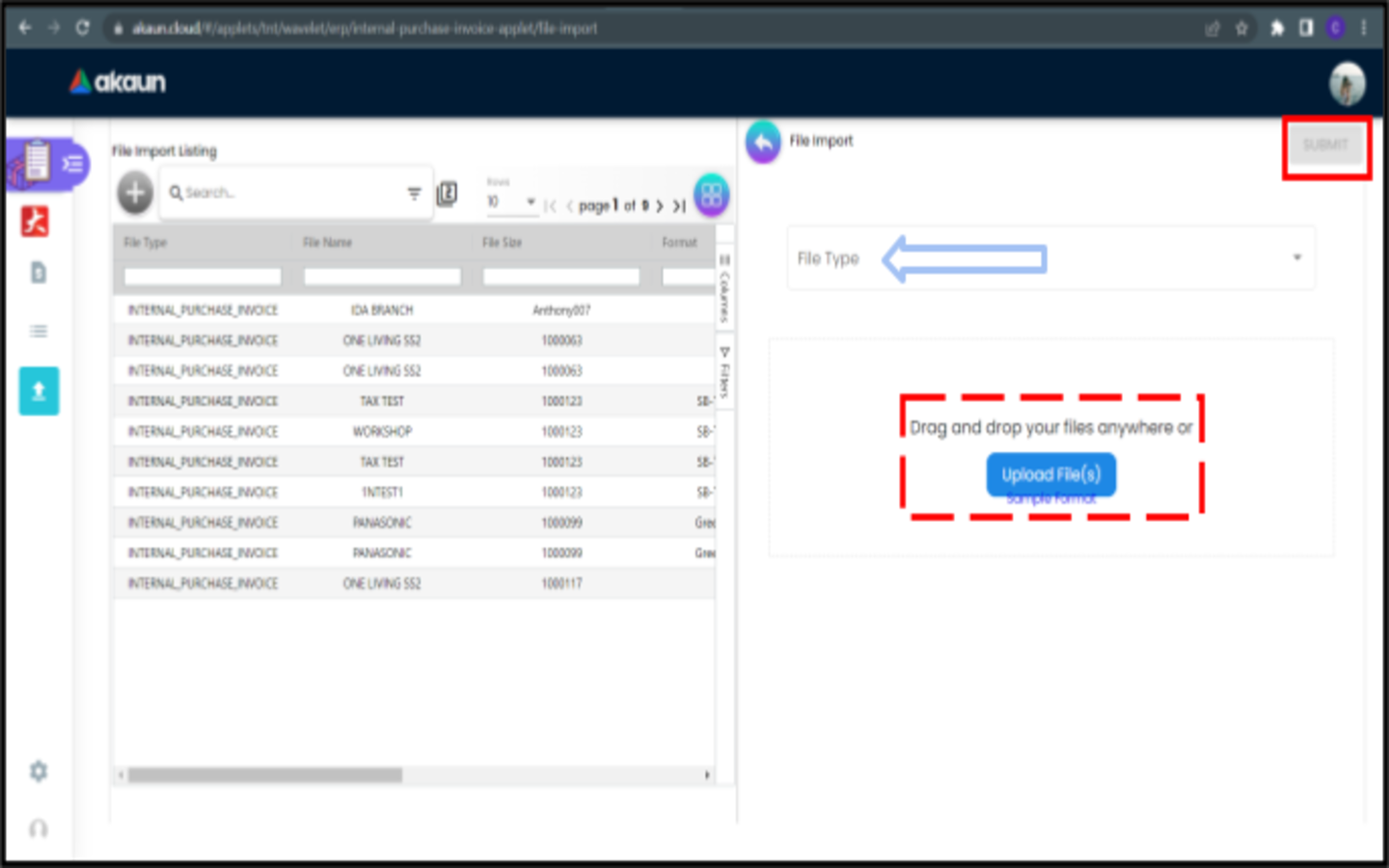
Task: Jump to the first page of listing
Action: click(x=550, y=205)
